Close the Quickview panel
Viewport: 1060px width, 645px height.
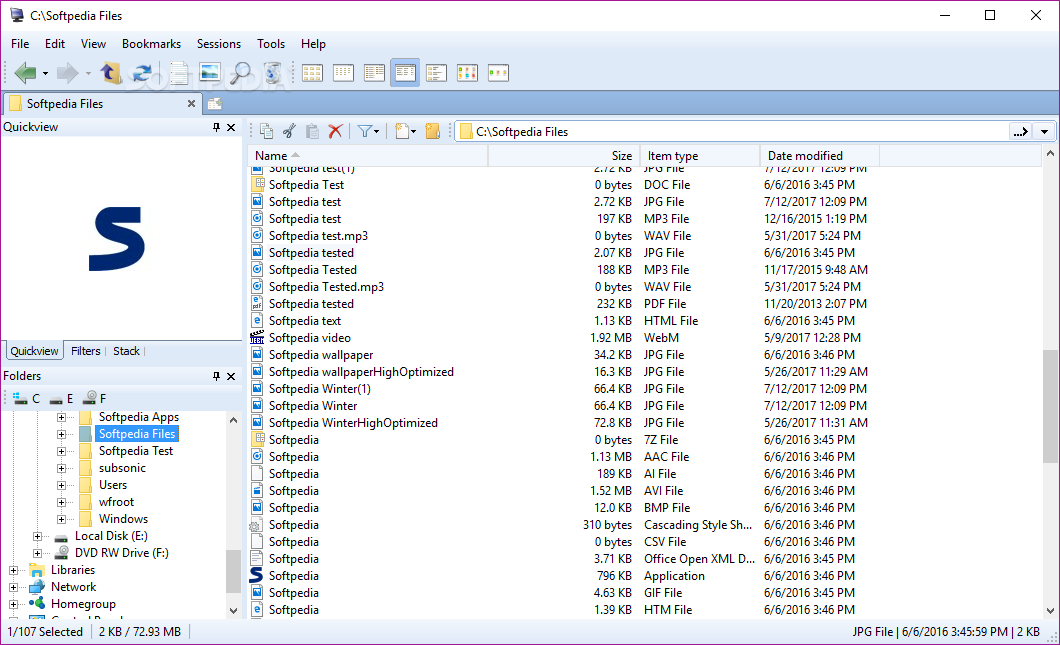(x=231, y=127)
